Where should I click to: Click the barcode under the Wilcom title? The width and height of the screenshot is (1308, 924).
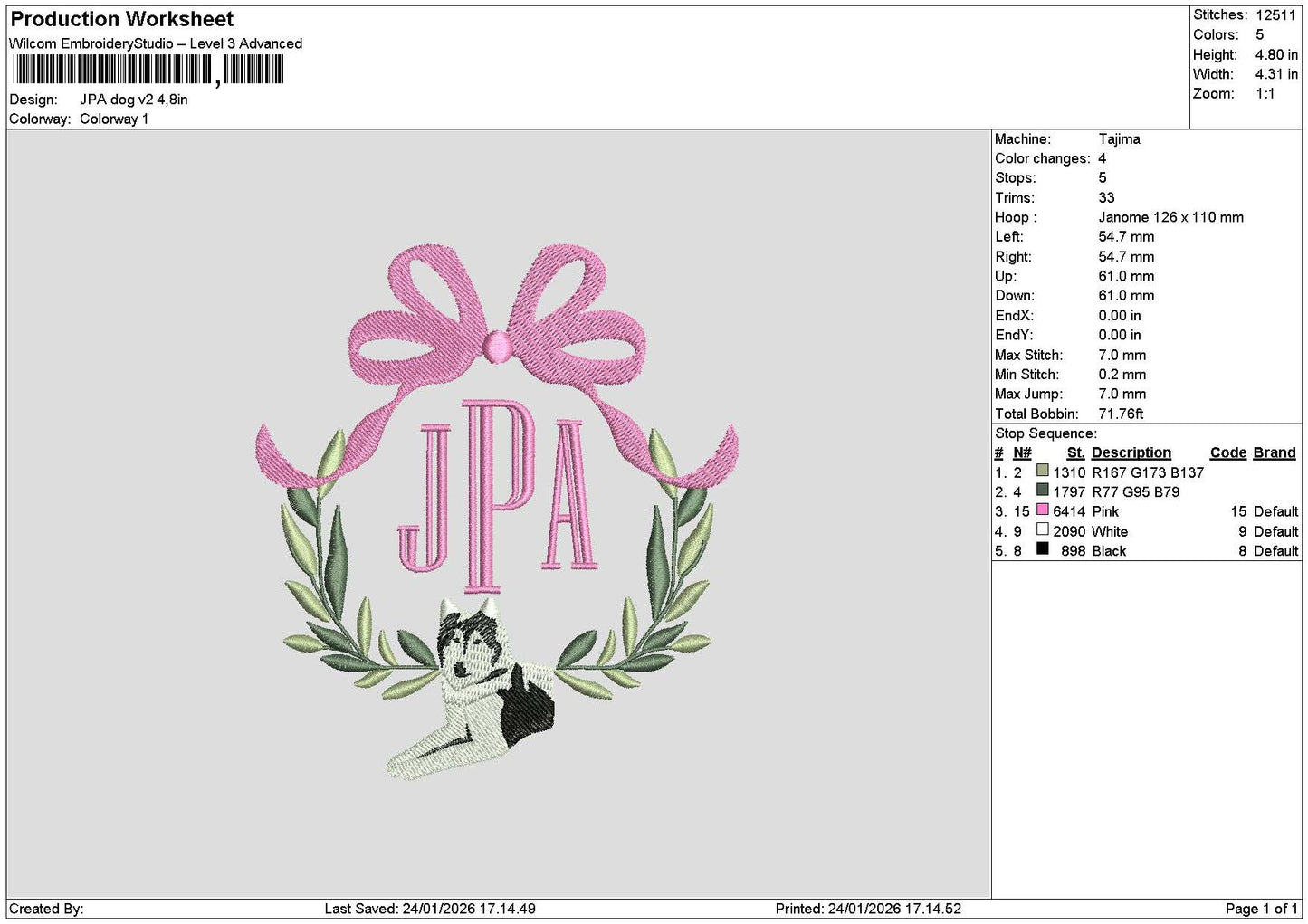[x=148, y=70]
